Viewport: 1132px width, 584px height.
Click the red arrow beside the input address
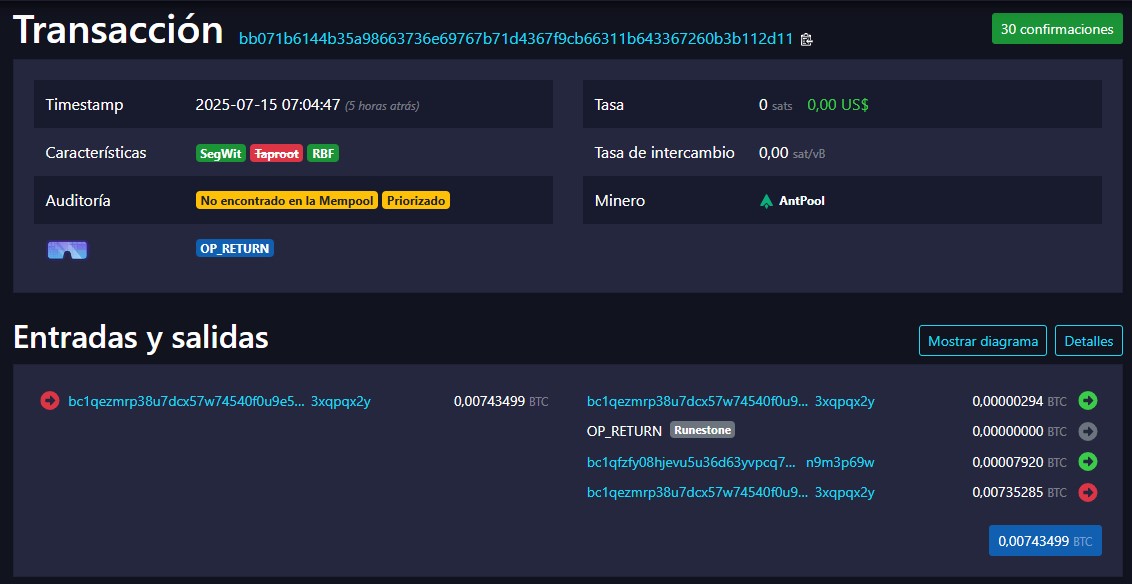tap(50, 401)
